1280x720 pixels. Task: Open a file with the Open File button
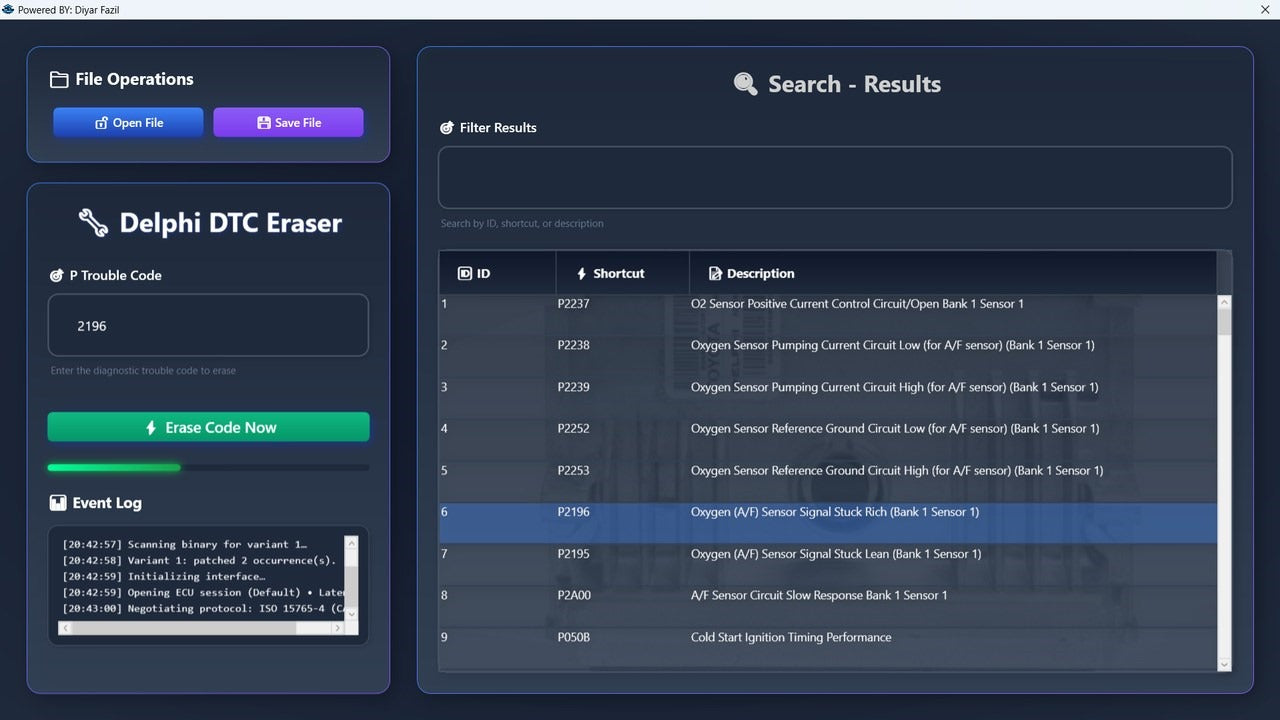128,123
